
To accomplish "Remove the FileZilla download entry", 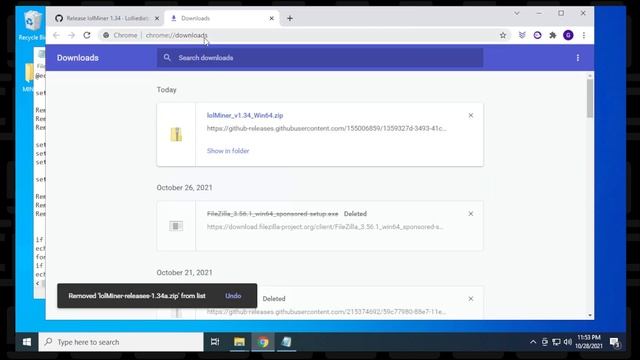I will coord(471,214).
